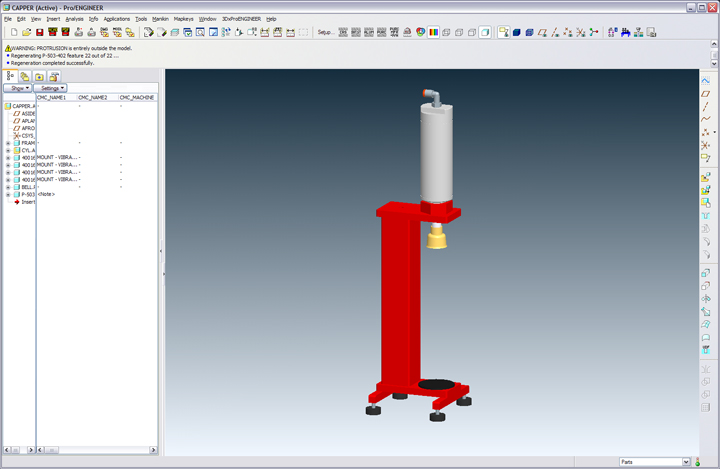Click the navigator panel collapse handle
The width and height of the screenshot is (720, 469).
[161, 251]
